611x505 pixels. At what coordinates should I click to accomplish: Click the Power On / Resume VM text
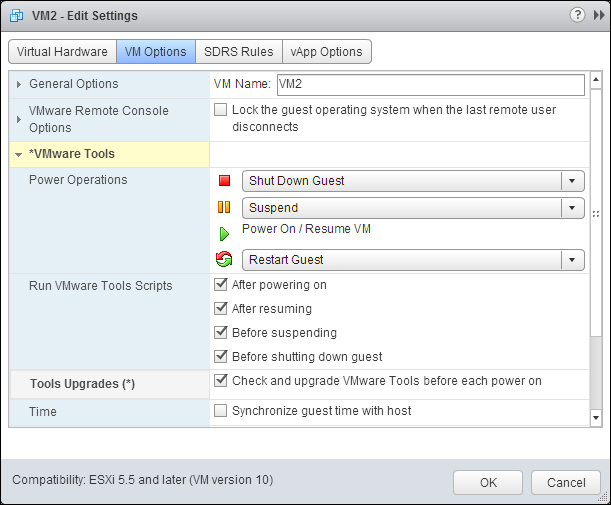click(x=306, y=229)
